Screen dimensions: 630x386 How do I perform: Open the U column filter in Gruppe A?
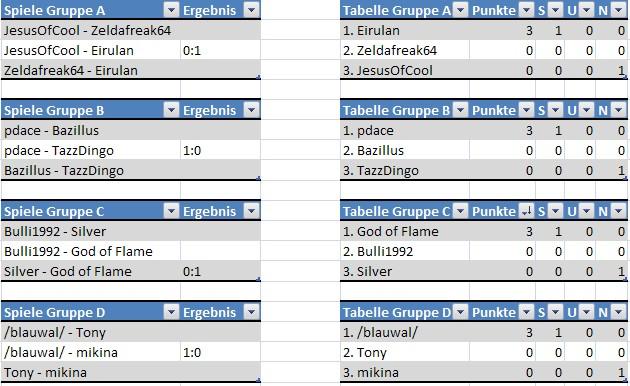click(x=586, y=10)
